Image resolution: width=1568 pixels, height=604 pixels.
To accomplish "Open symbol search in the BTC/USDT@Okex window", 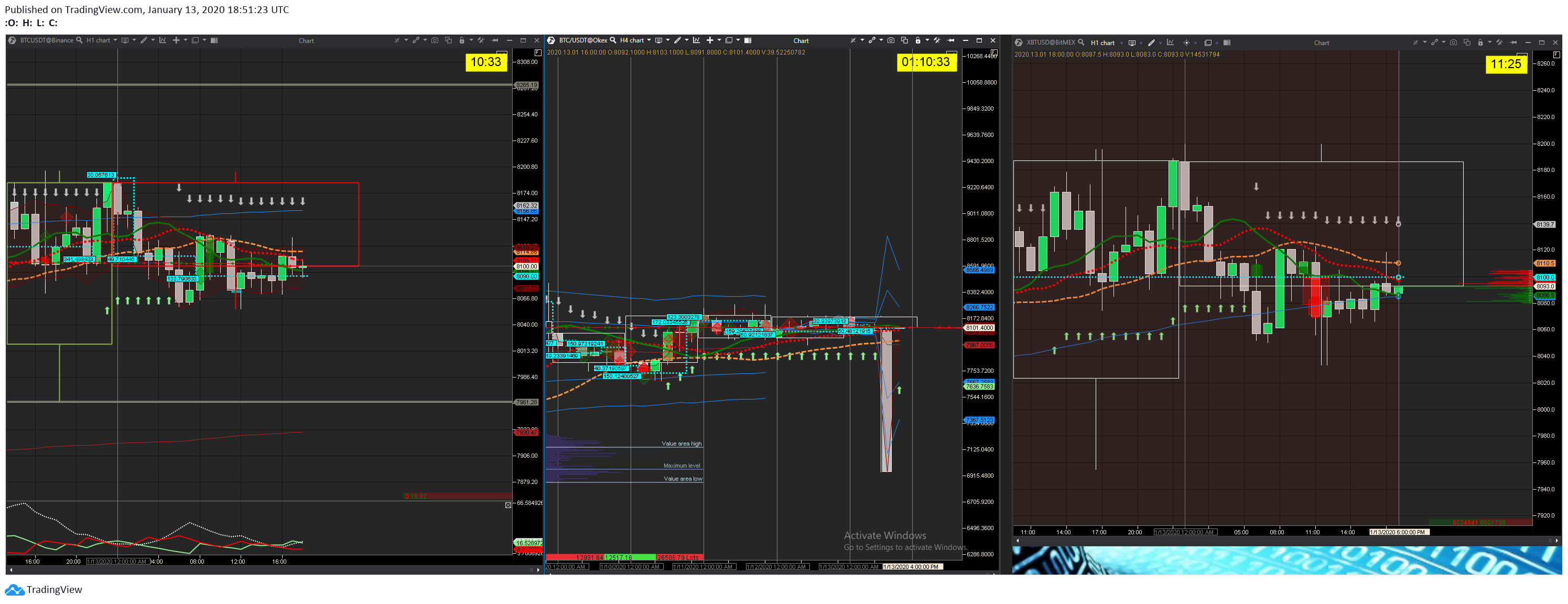I will coord(613,40).
